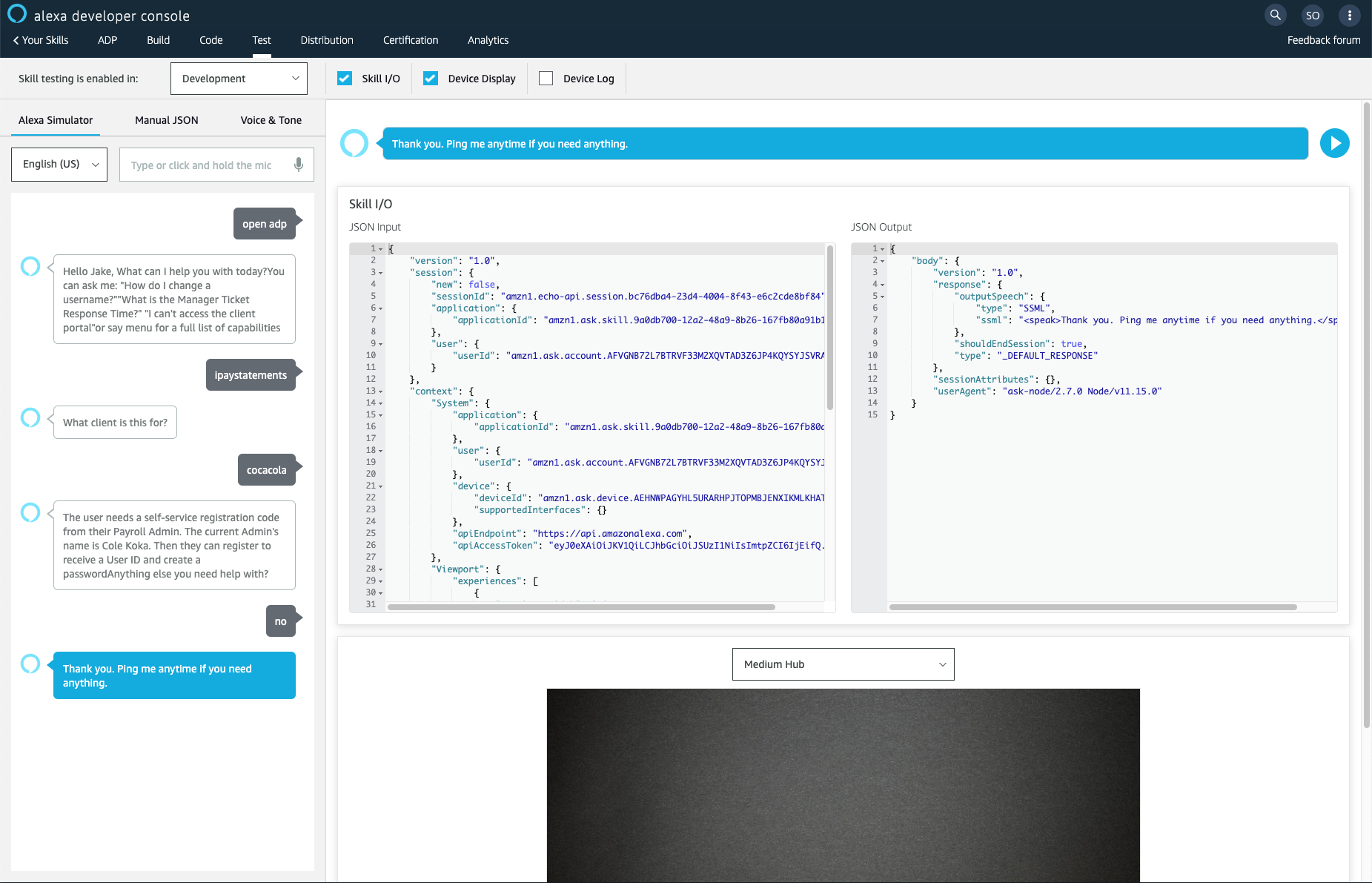Click the JSON Input vertical scrollbar
Screen dimensions: 1372x883
tap(830, 328)
